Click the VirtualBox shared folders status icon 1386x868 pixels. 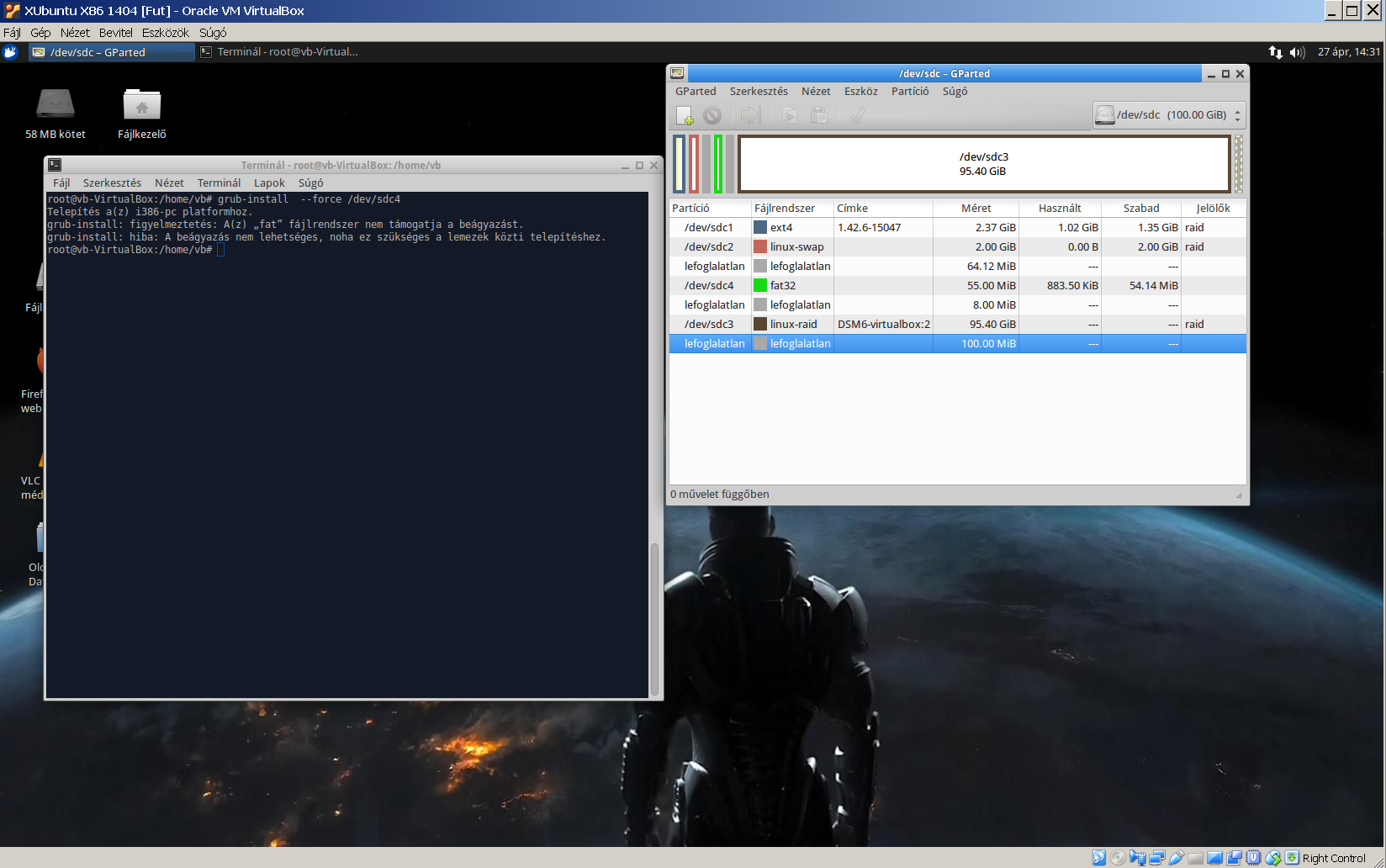1195,858
